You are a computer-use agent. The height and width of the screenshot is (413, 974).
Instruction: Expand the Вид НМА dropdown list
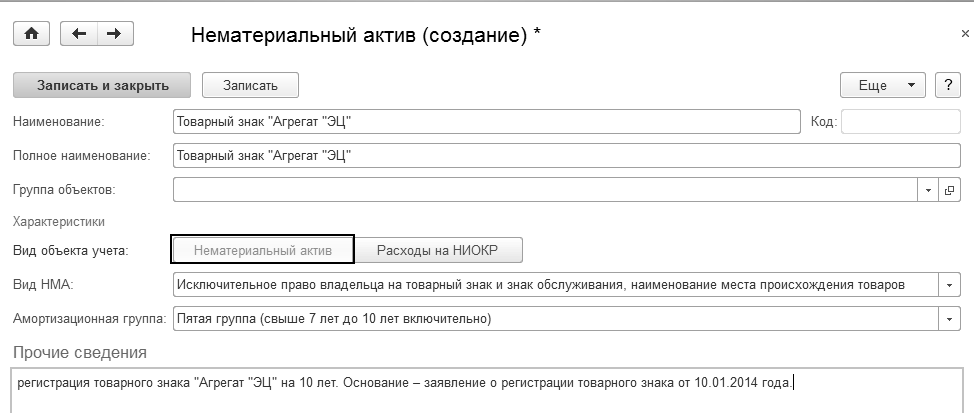click(948, 285)
